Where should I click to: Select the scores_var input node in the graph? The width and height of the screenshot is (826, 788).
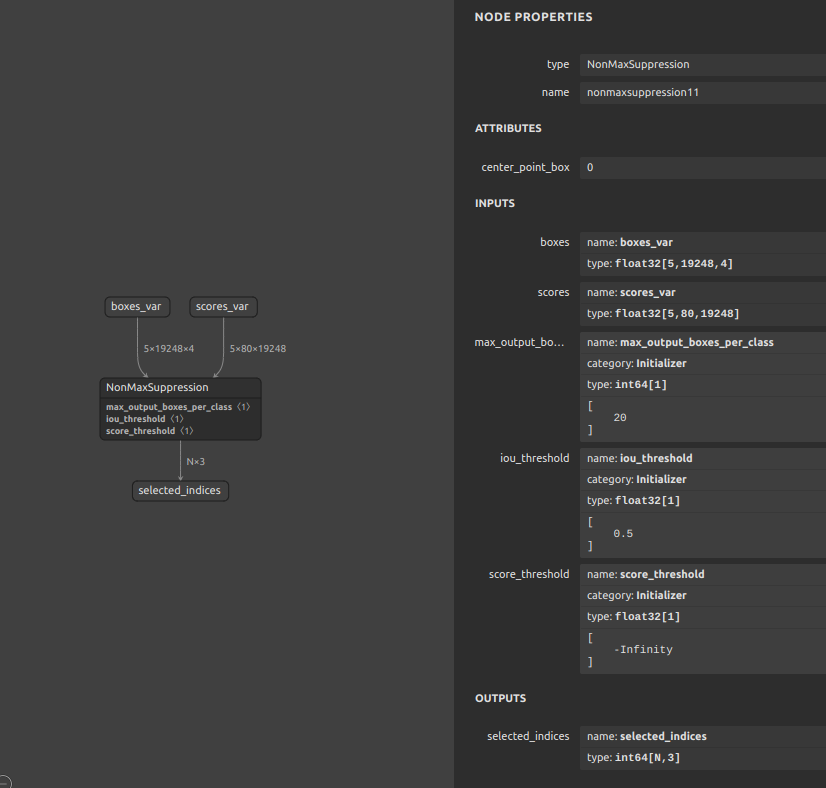(x=223, y=307)
